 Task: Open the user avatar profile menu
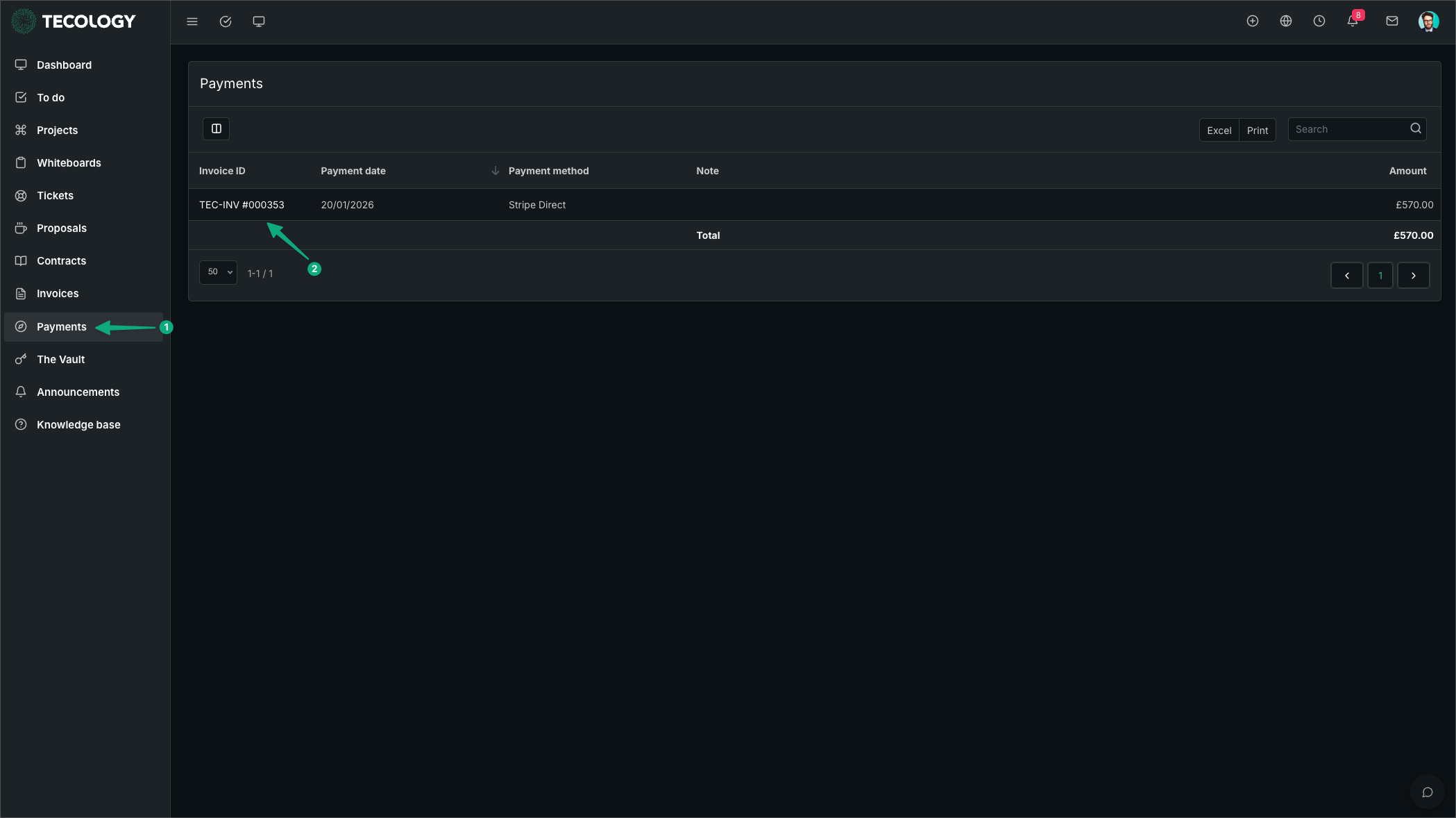[x=1428, y=22]
